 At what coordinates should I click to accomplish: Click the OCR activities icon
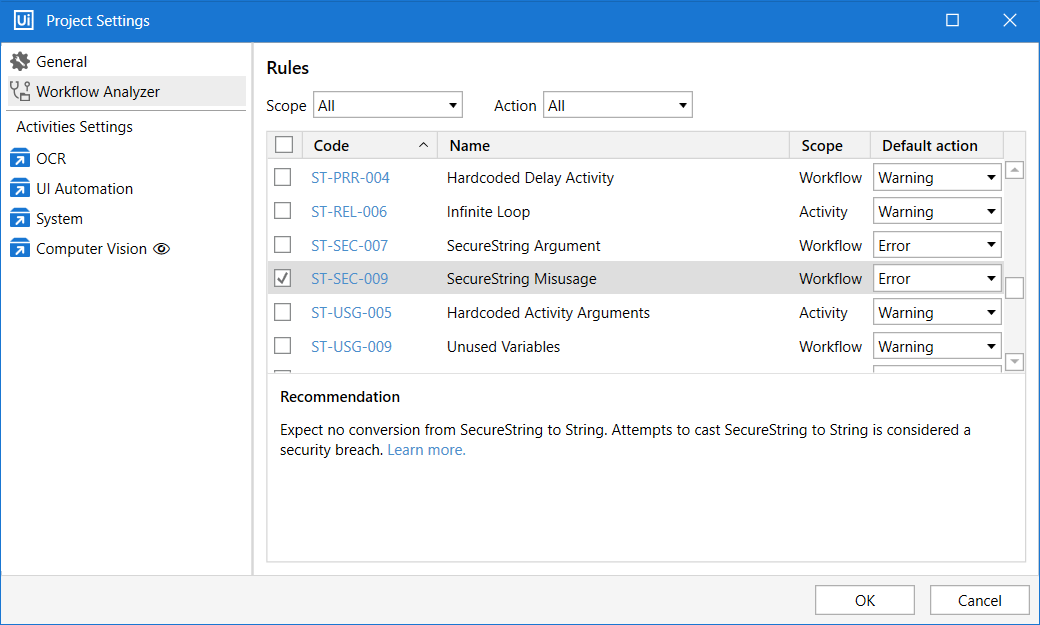[x=20, y=159]
